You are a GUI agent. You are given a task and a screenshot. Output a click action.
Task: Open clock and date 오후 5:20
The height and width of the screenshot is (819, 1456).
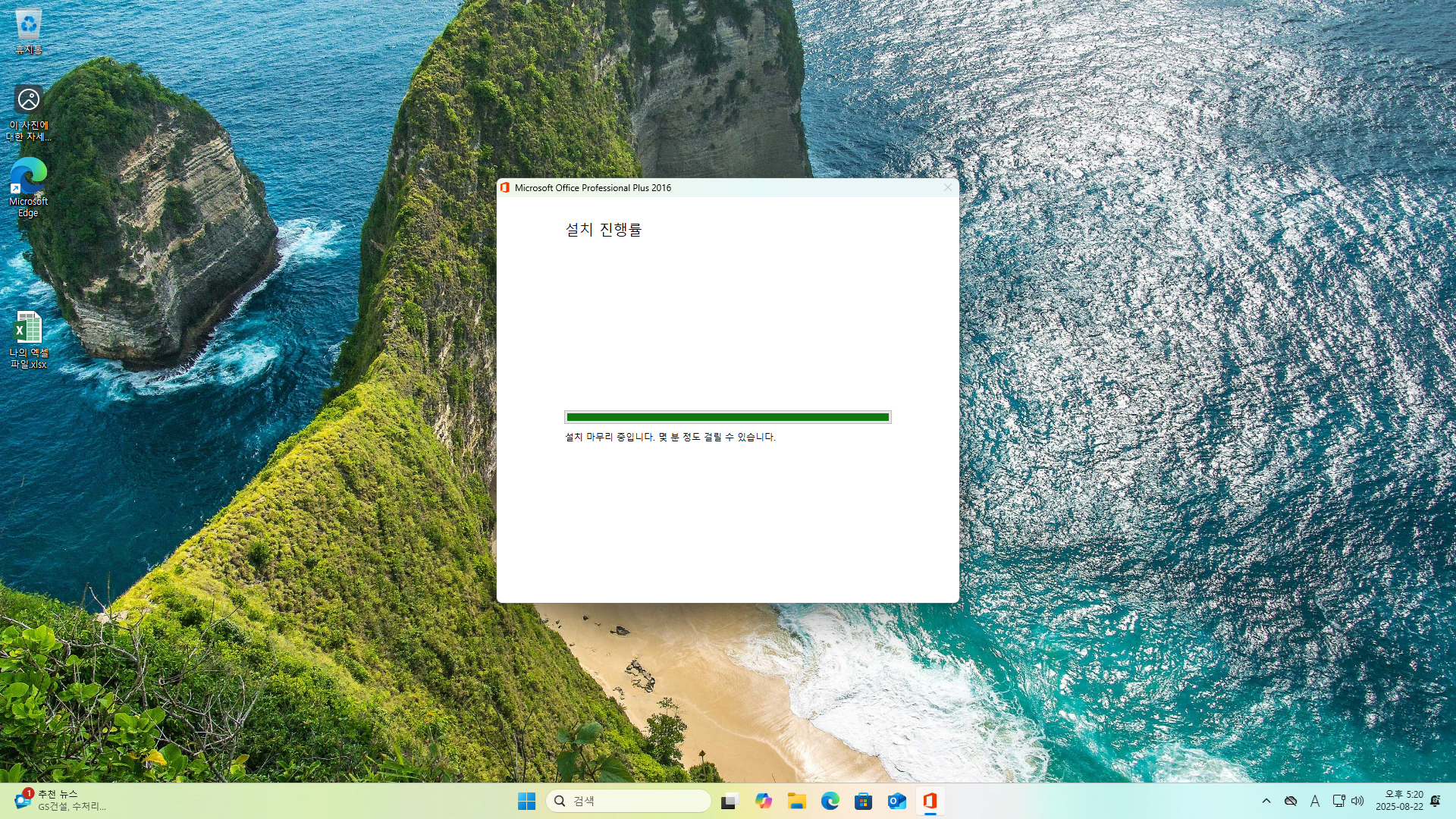[x=1399, y=801]
